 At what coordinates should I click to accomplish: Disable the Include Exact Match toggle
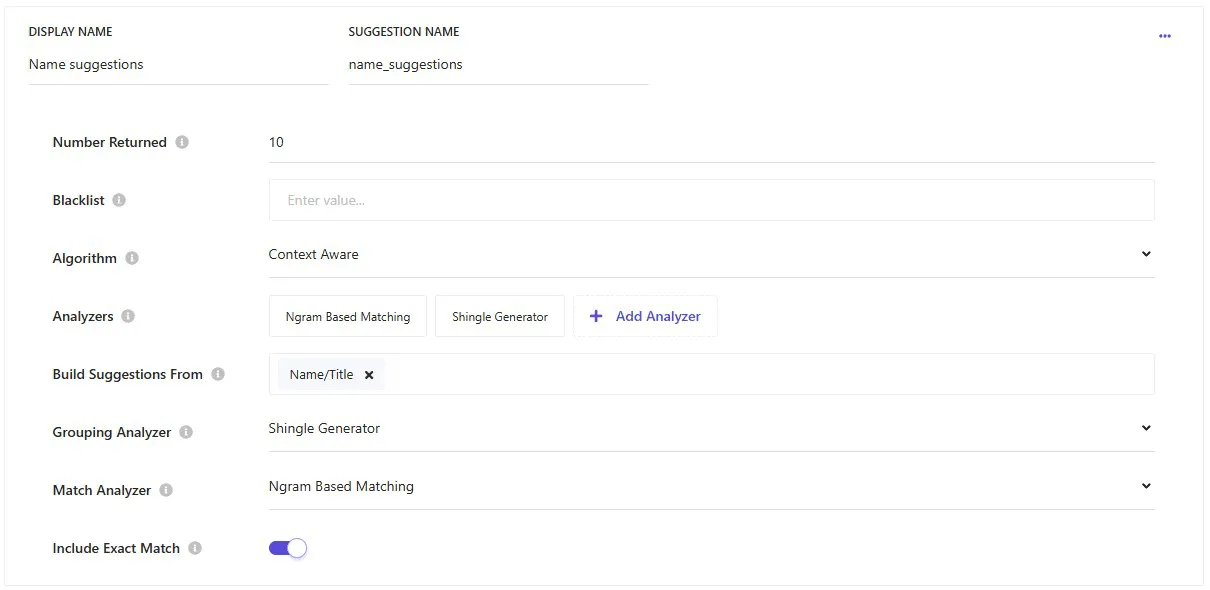tap(287, 548)
